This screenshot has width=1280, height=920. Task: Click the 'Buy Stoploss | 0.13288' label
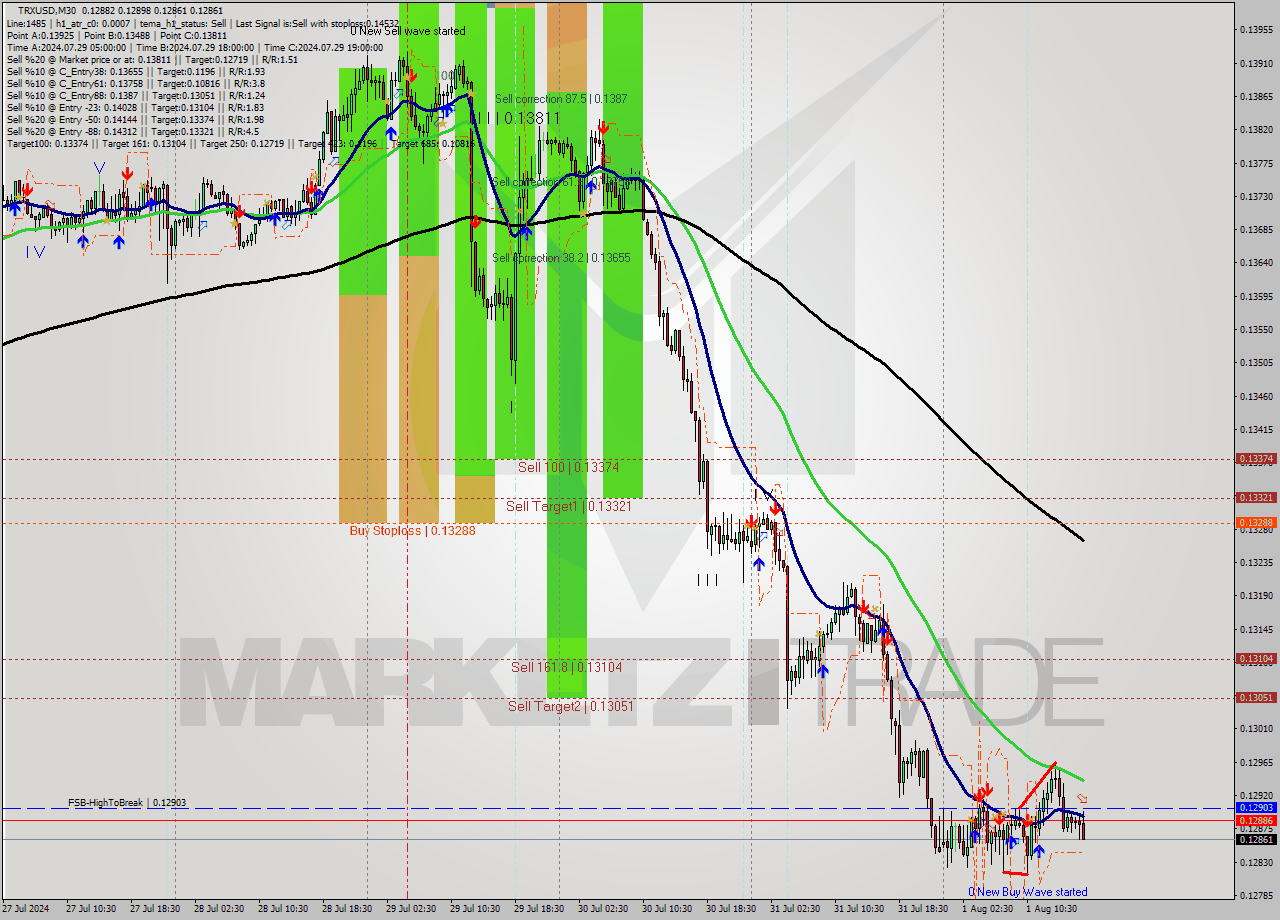[412, 530]
